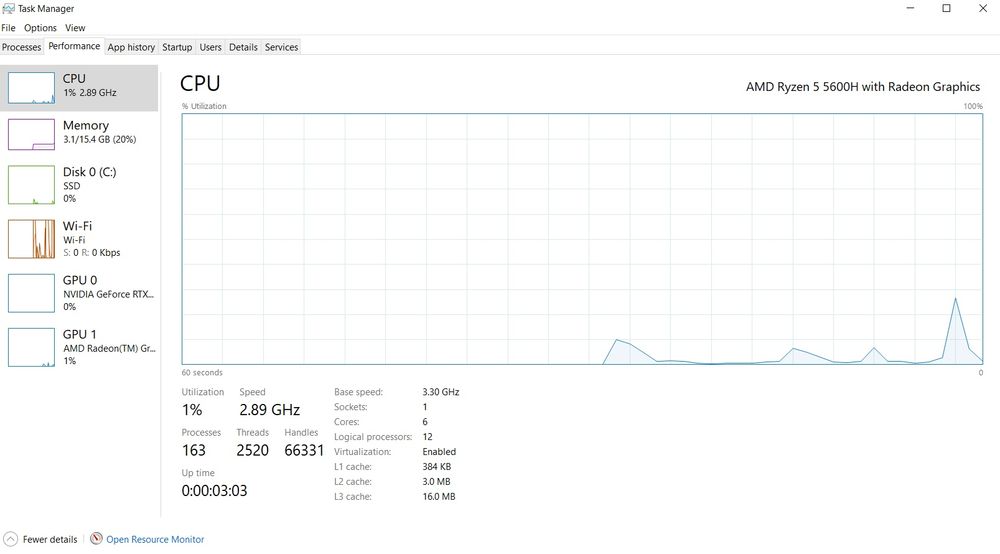The image size is (1000, 554).
Task: Select the Memory mini graph thumbnail
Action: click(x=31, y=135)
